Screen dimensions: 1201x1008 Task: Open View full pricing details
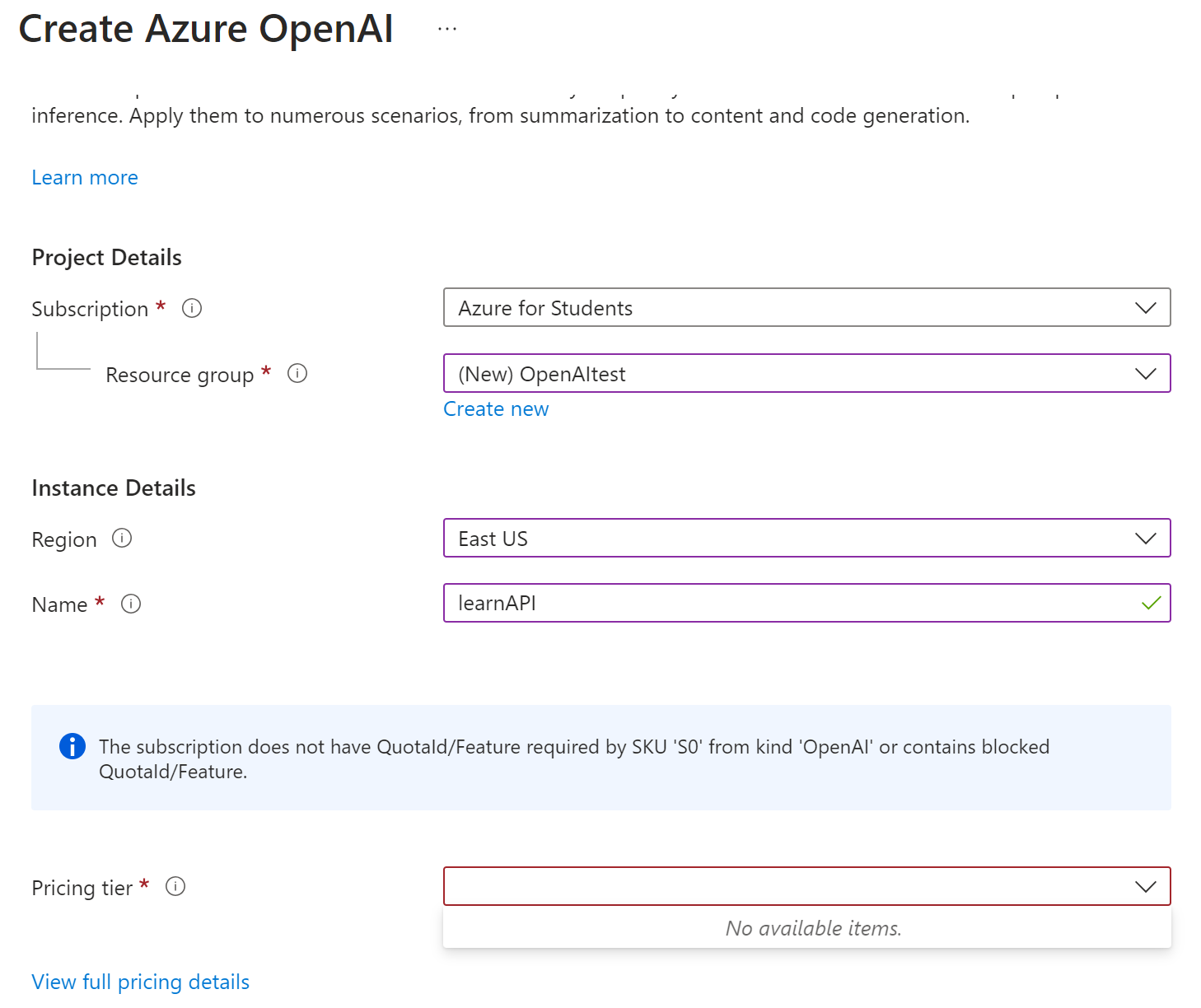point(140,981)
